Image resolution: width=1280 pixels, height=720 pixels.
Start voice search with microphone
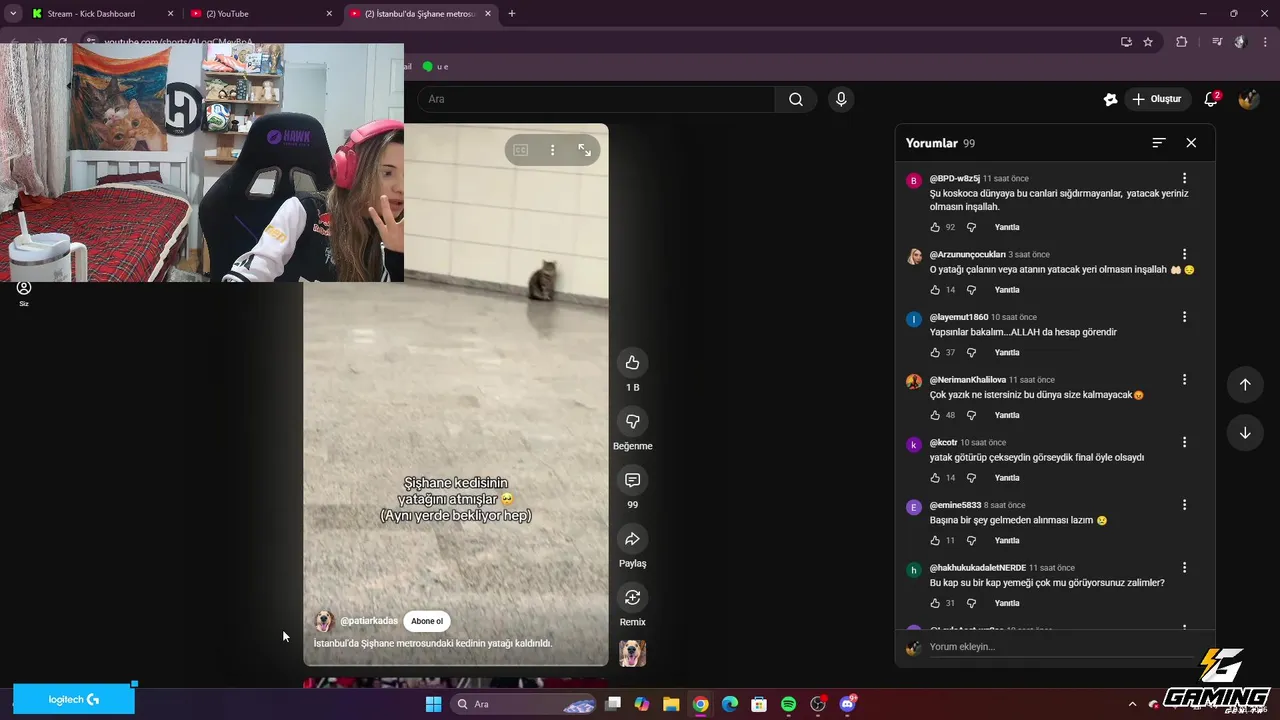coord(841,99)
